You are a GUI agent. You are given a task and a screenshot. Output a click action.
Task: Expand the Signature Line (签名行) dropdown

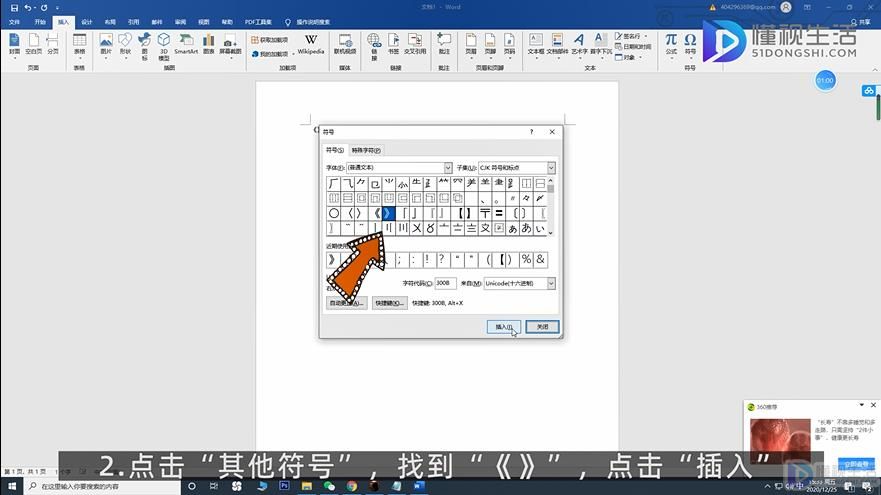(646, 36)
